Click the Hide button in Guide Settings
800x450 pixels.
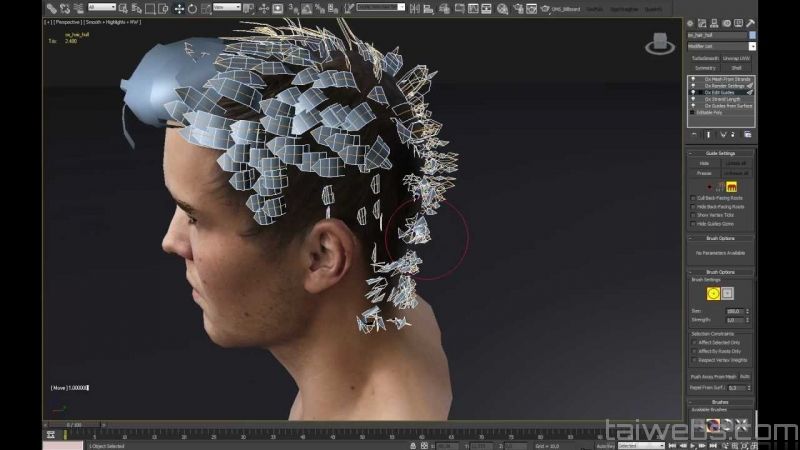click(704, 163)
